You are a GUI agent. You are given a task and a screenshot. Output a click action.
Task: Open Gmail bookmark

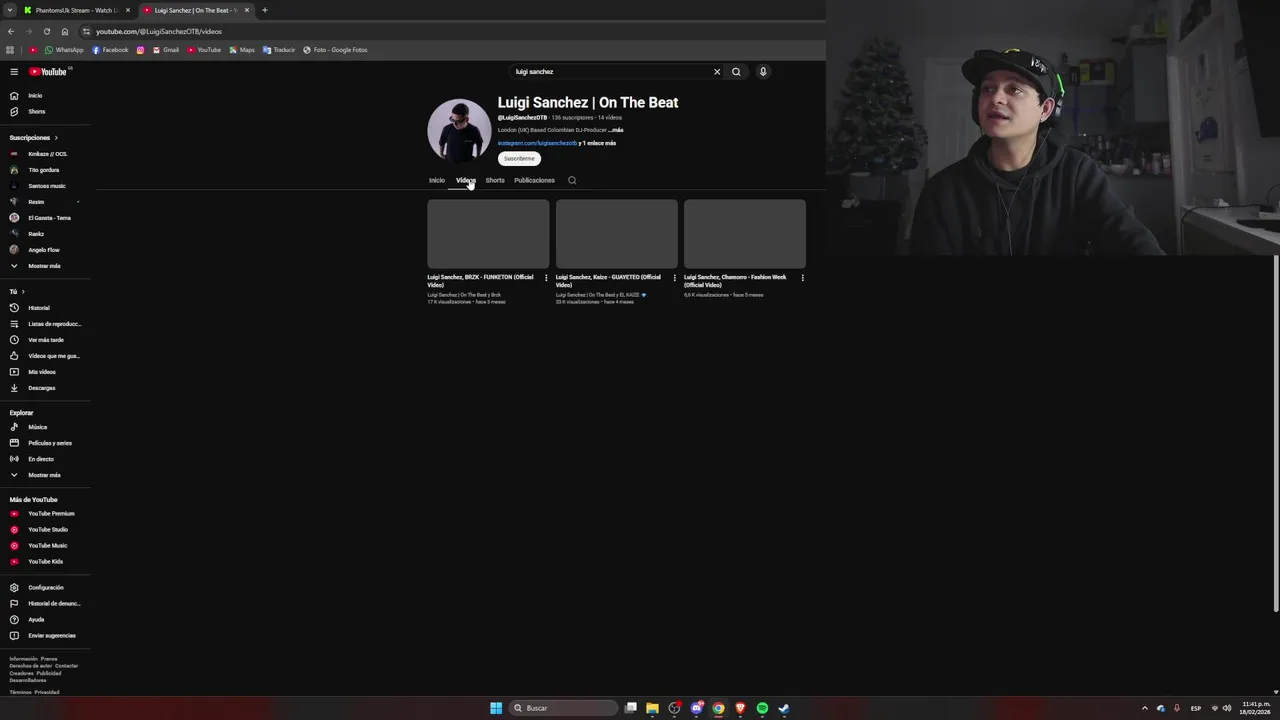pyautogui.click(x=166, y=50)
